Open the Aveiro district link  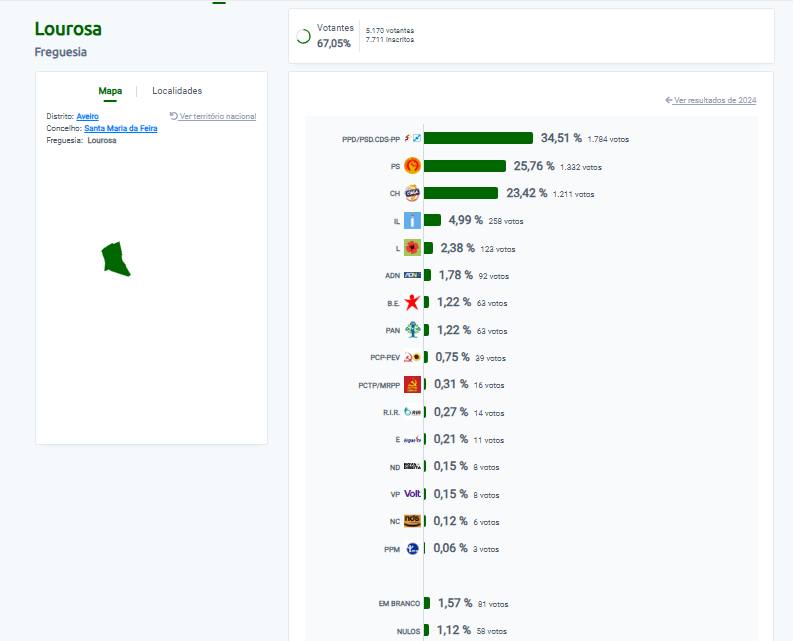point(87,116)
